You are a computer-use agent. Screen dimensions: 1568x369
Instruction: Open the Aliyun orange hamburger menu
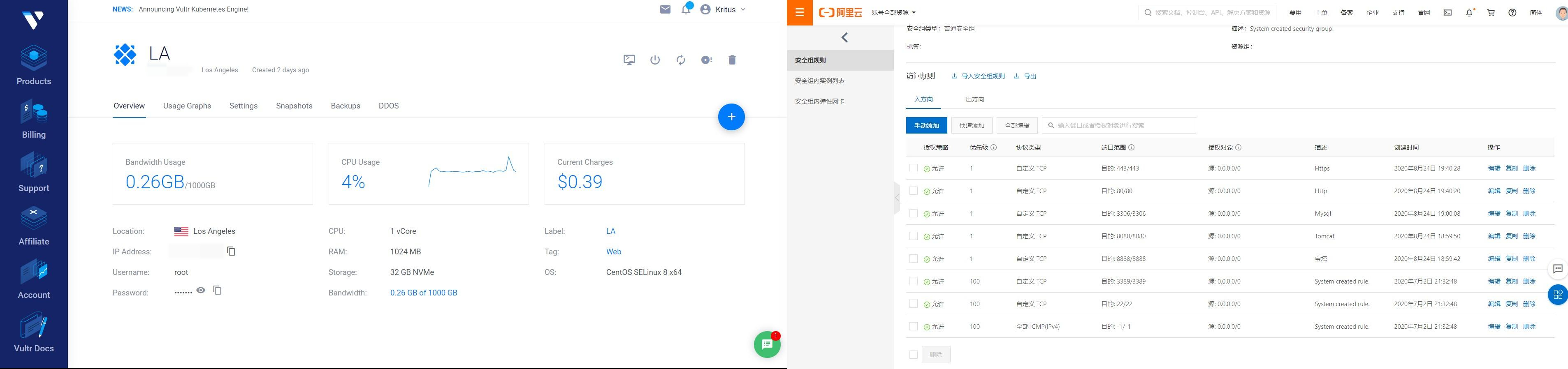coord(799,12)
